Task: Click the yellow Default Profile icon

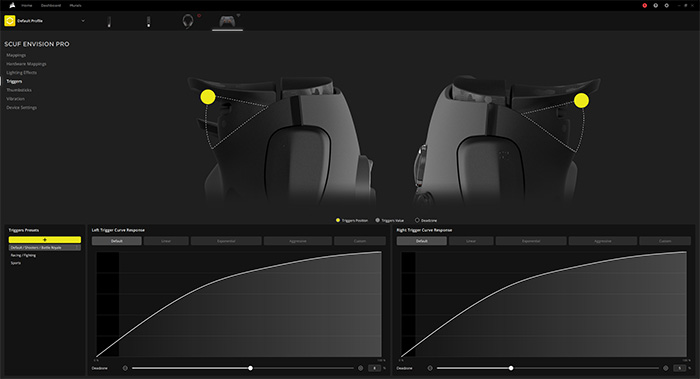Action: tap(10, 21)
